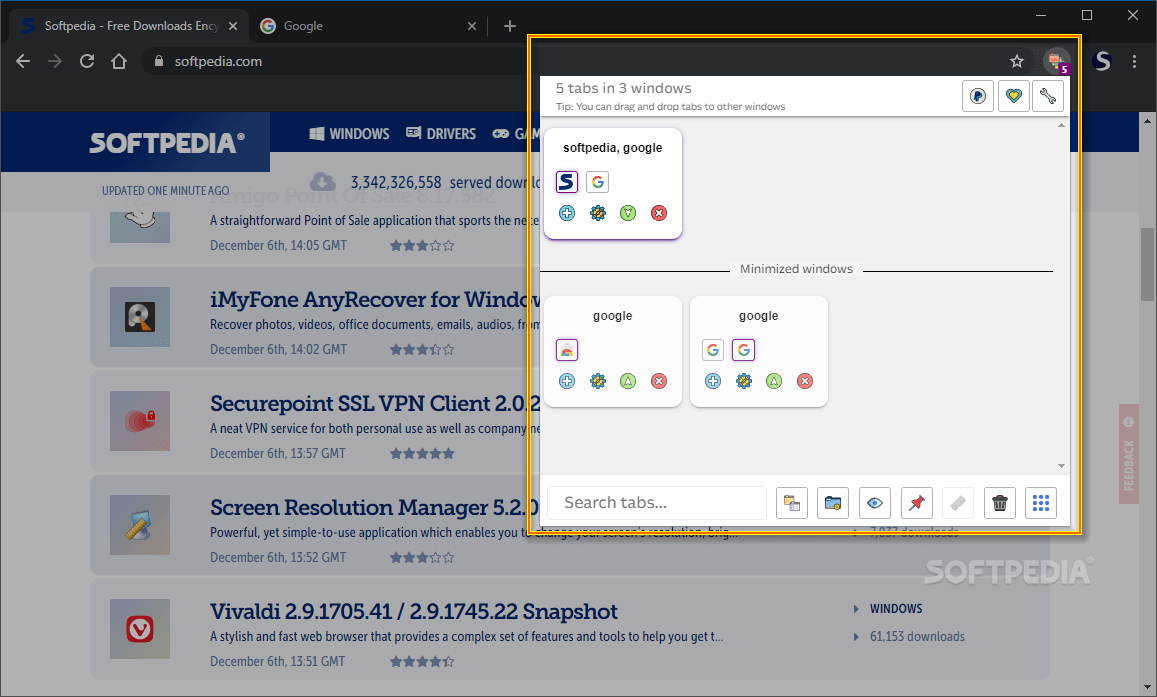1157x697 pixels.
Task: Toggle the eye visibility button in the bottom toolbar
Action: pos(874,503)
